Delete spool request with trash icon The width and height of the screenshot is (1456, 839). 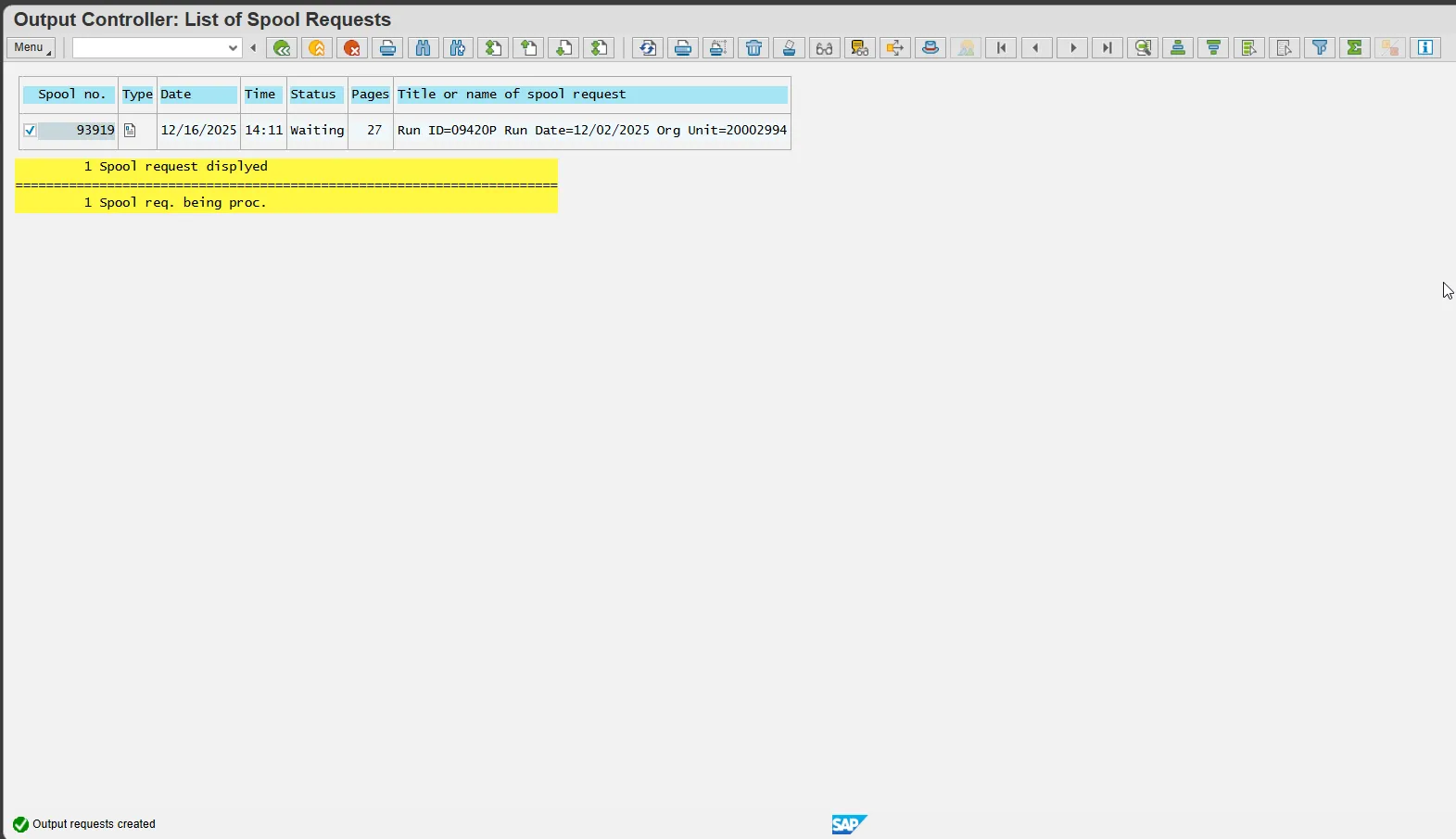[x=753, y=48]
